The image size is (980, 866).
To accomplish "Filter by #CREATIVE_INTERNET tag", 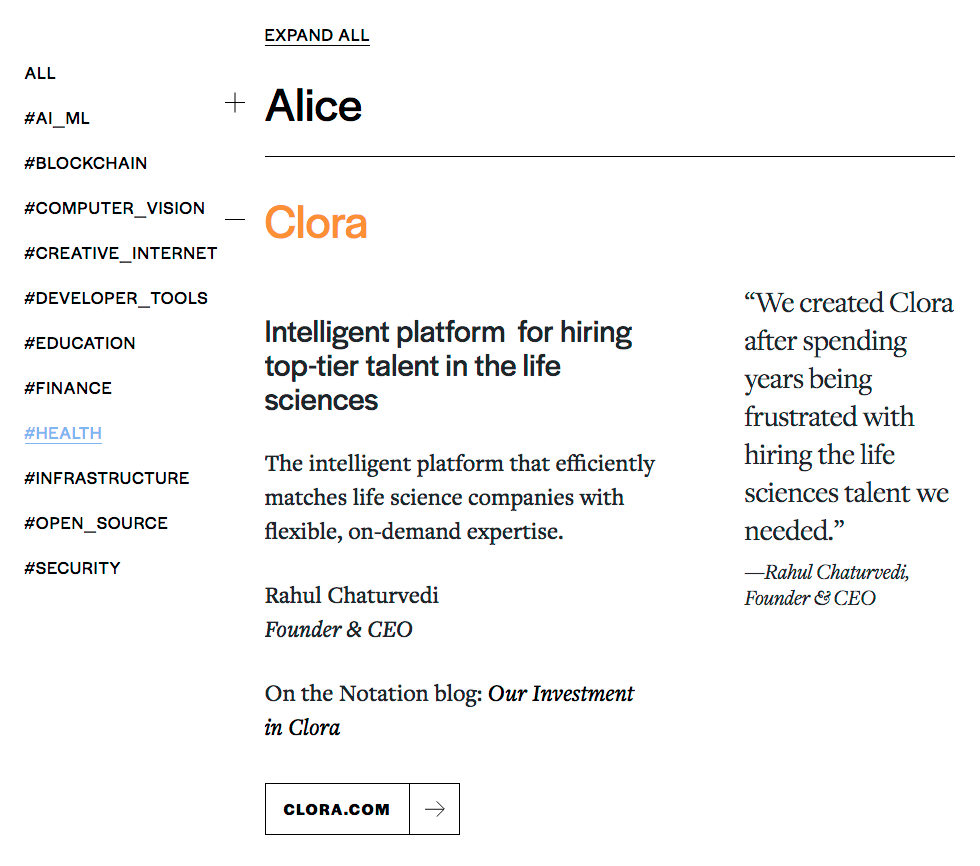I will pos(121,254).
